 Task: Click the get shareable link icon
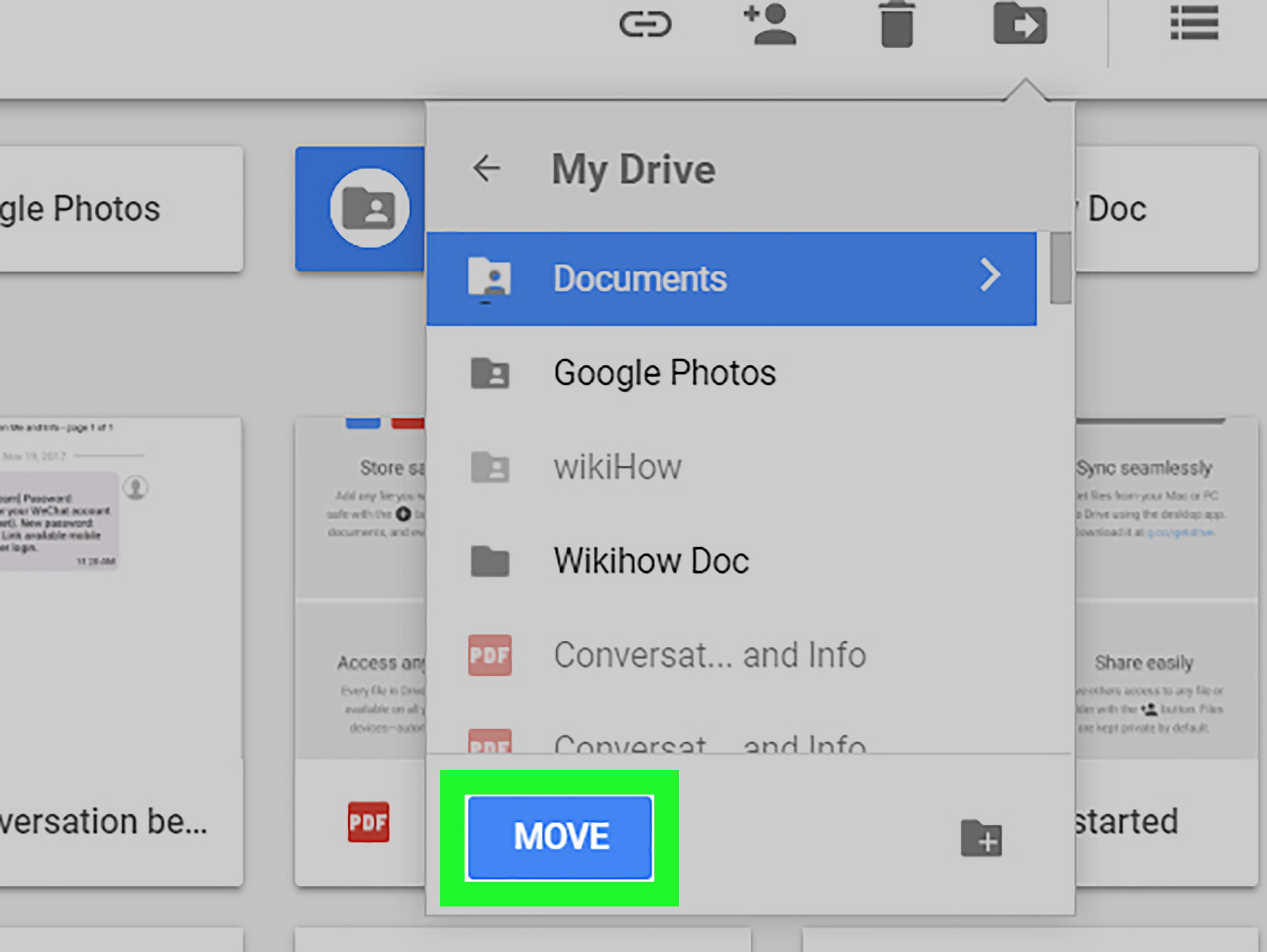tap(645, 25)
